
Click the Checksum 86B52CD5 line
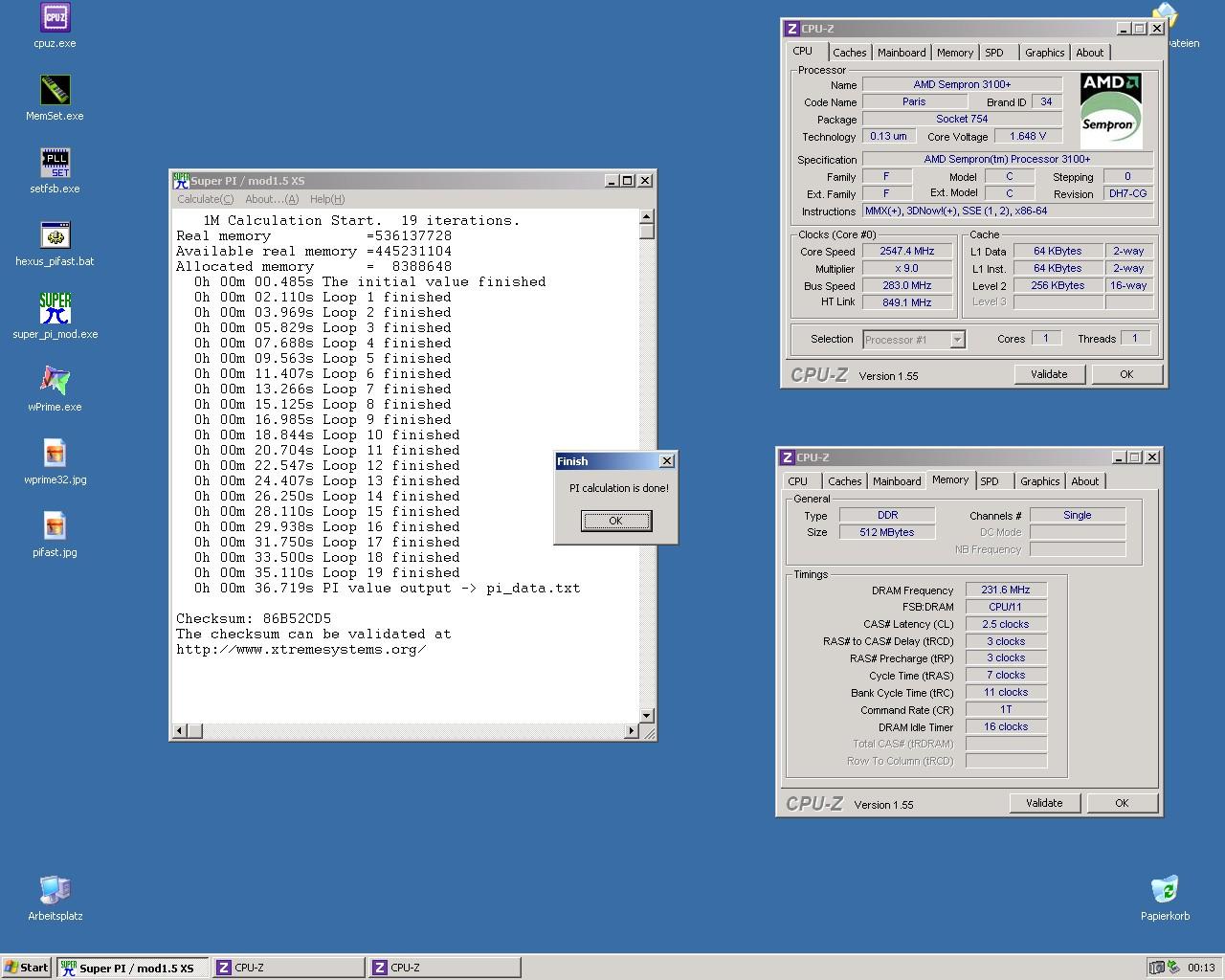tap(254, 618)
